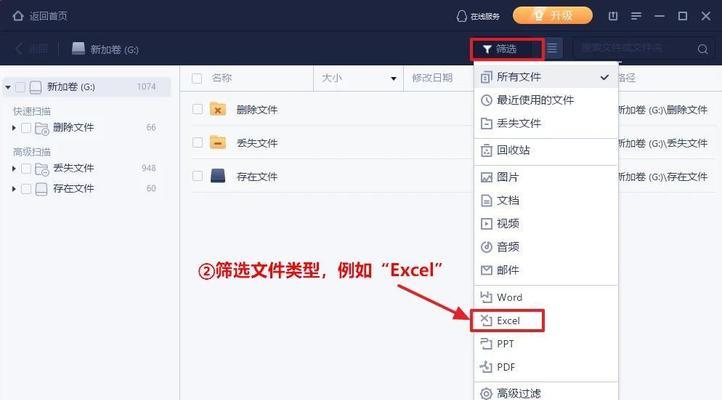Open the bookmark icon in title bar
This screenshot has width=722, height=400.
[613, 16]
